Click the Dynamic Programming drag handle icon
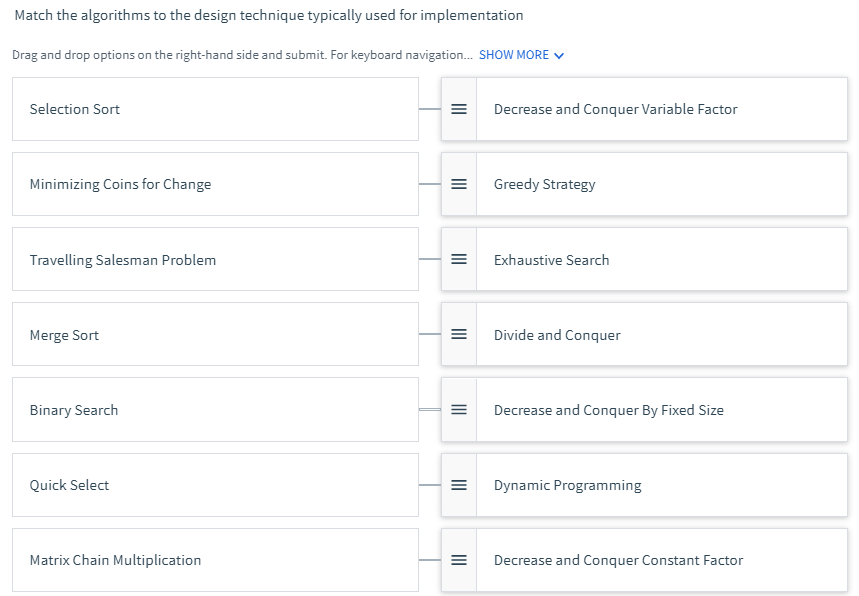The image size is (859, 596). pyautogui.click(x=459, y=485)
